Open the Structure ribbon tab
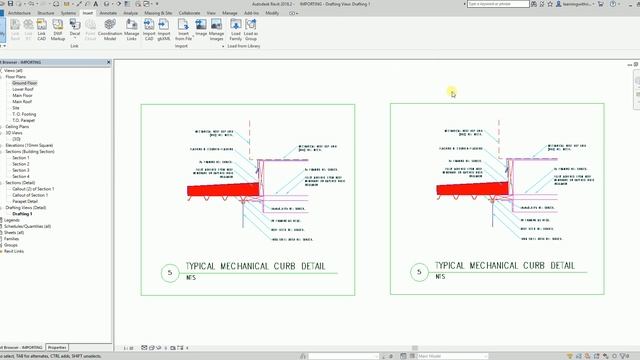The height and width of the screenshot is (360, 640). click(x=46, y=13)
